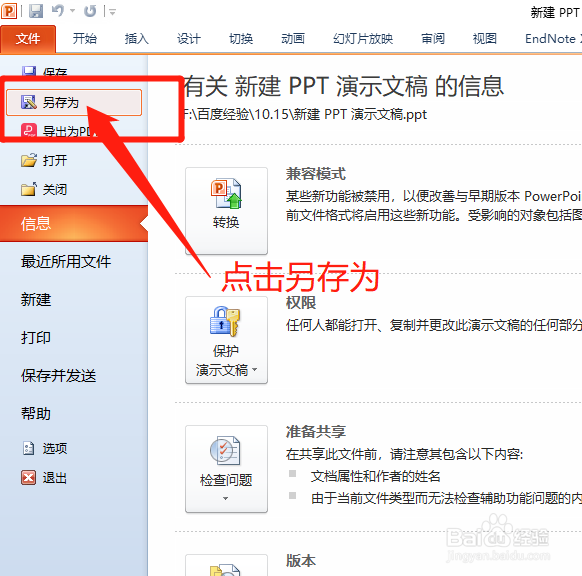Switch to the 审阅 ribbon tab

pos(433,39)
